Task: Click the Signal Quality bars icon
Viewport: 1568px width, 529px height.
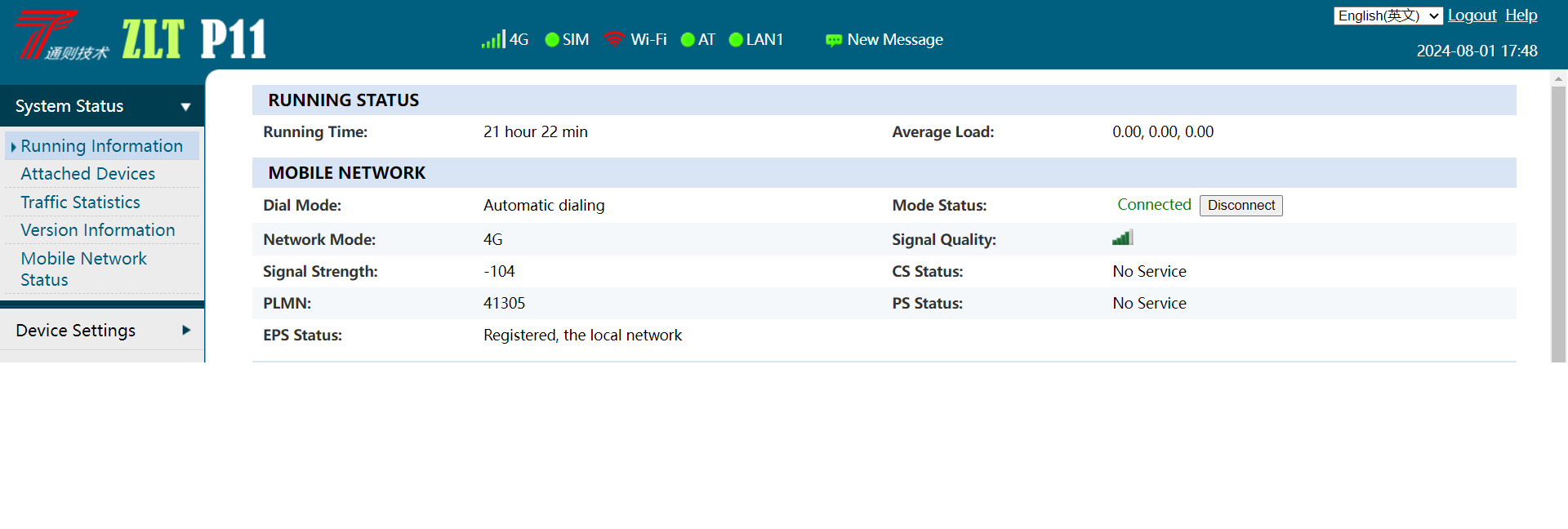Action: click(x=1123, y=238)
